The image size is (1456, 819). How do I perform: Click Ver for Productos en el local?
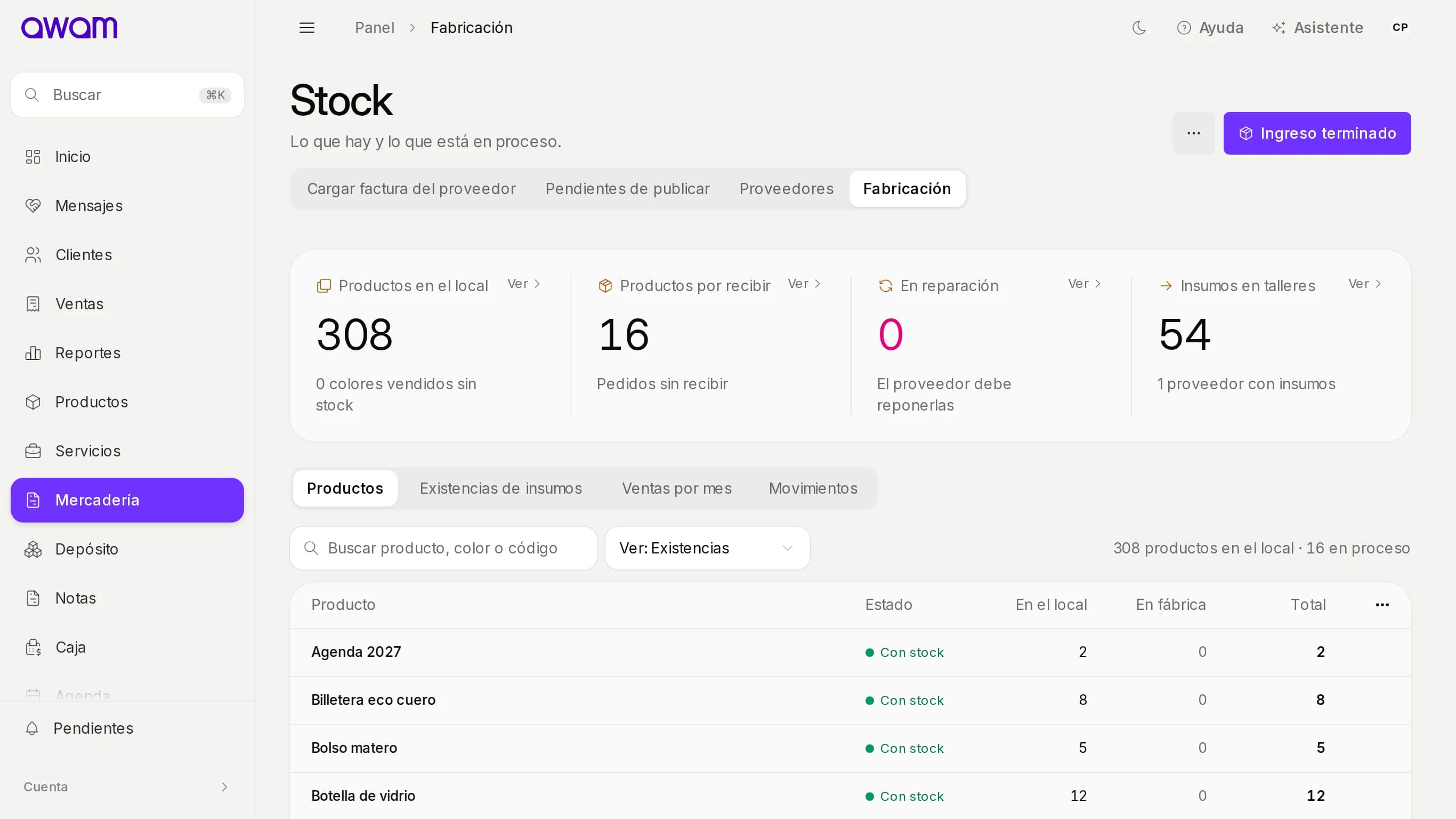tap(524, 284)
